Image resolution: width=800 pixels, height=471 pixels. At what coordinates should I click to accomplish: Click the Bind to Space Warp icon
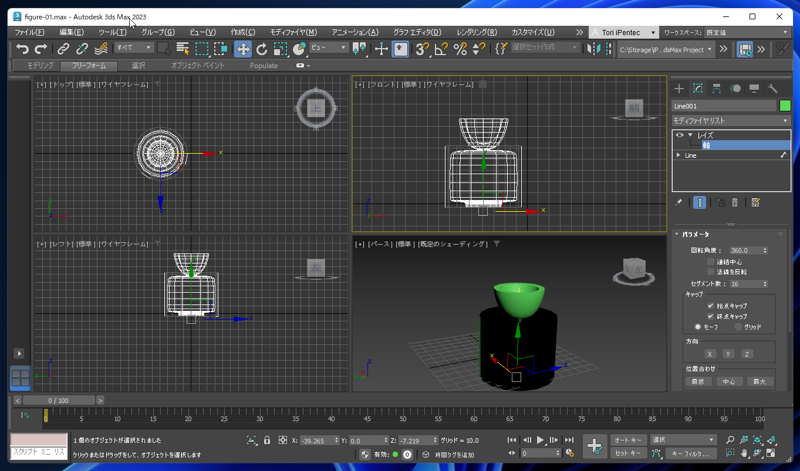click(x=101, y=49)
